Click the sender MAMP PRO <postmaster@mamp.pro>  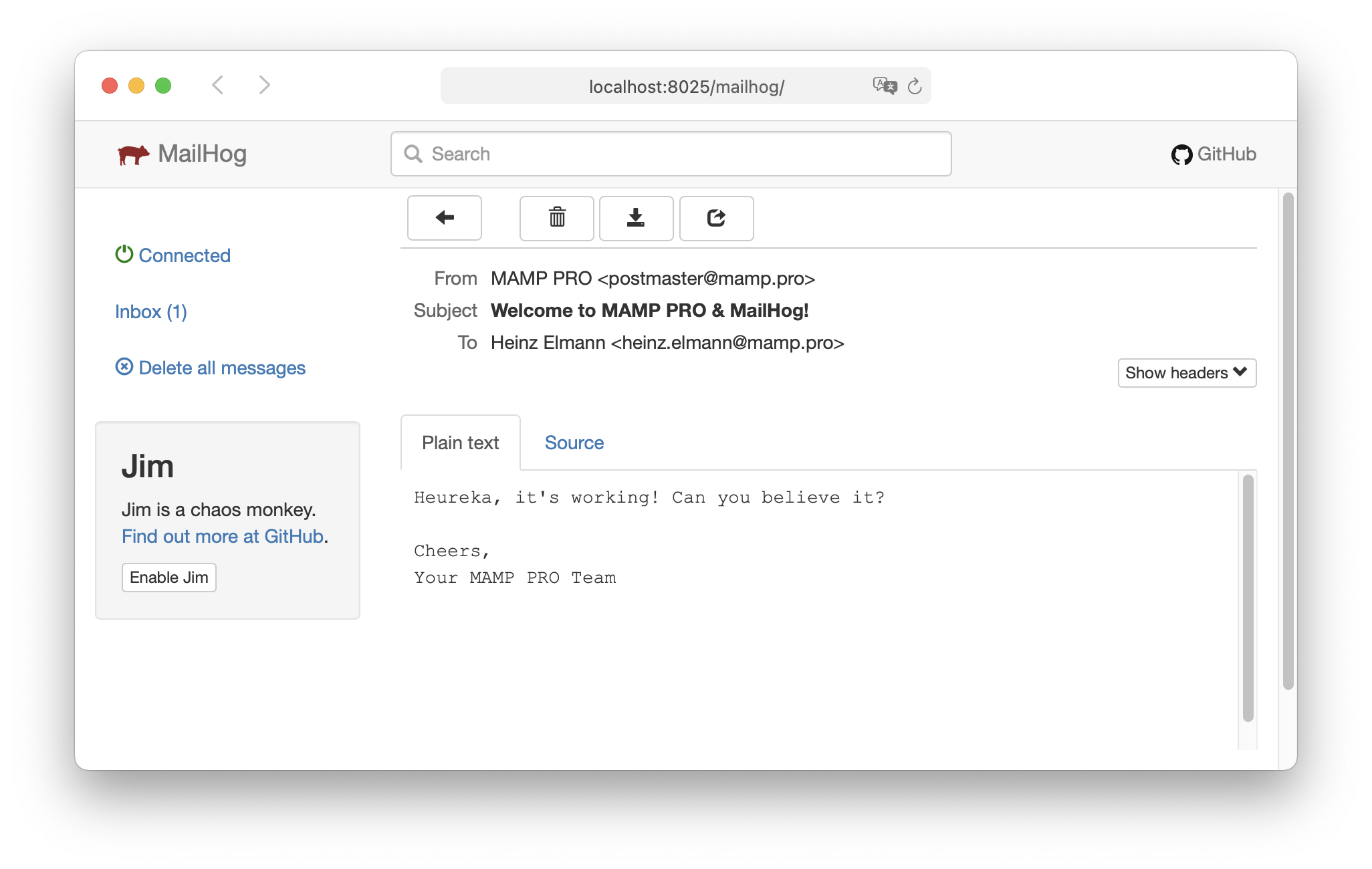click(653, 278)
